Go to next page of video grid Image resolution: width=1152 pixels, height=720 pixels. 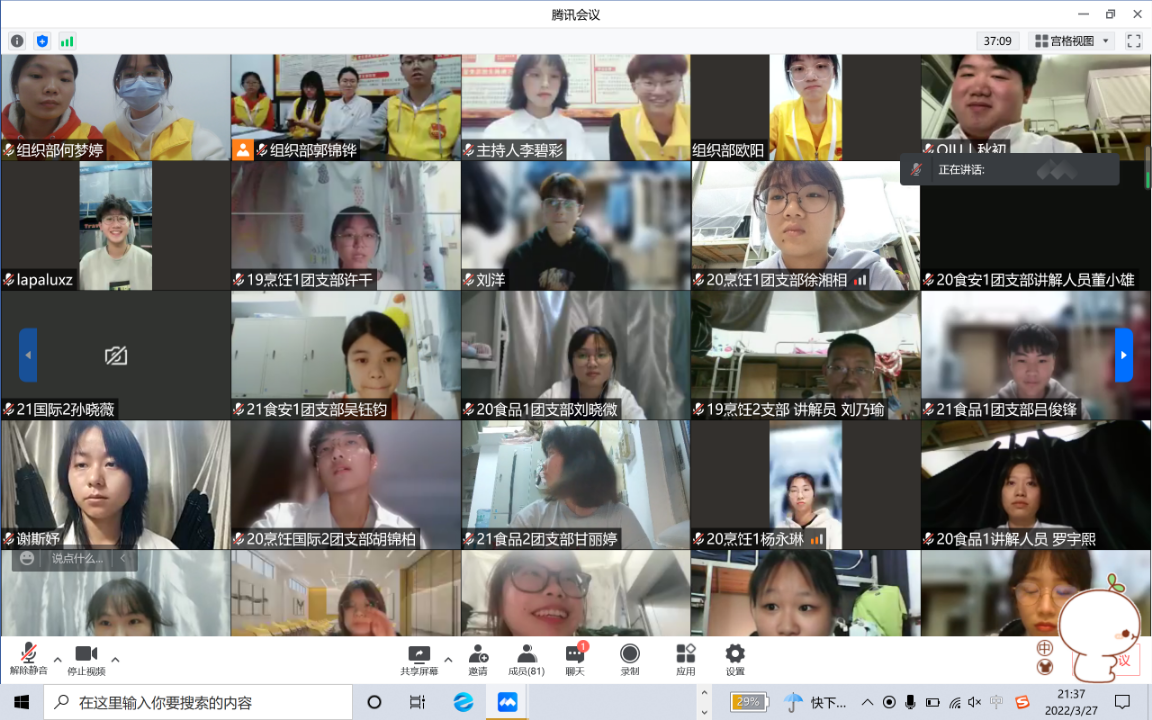pos(1124,355)
